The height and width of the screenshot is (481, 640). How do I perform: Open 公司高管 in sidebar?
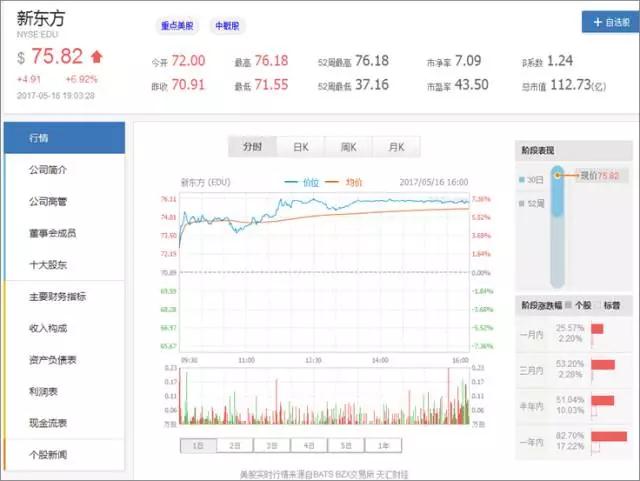[64, 201]
